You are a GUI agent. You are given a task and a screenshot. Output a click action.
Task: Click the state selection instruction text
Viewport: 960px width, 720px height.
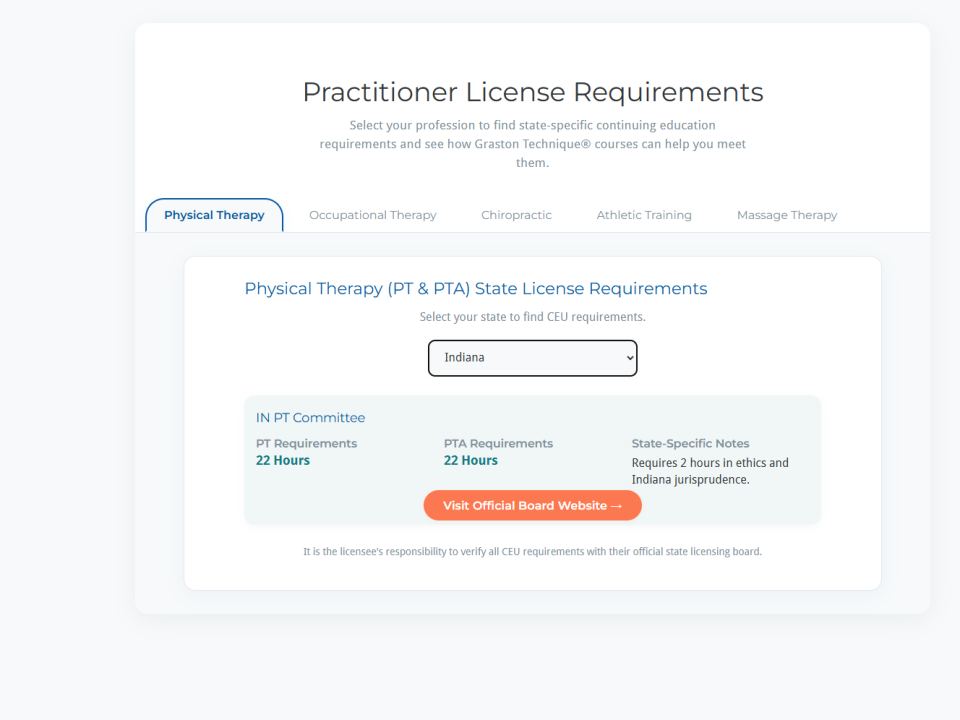(532, 316)
